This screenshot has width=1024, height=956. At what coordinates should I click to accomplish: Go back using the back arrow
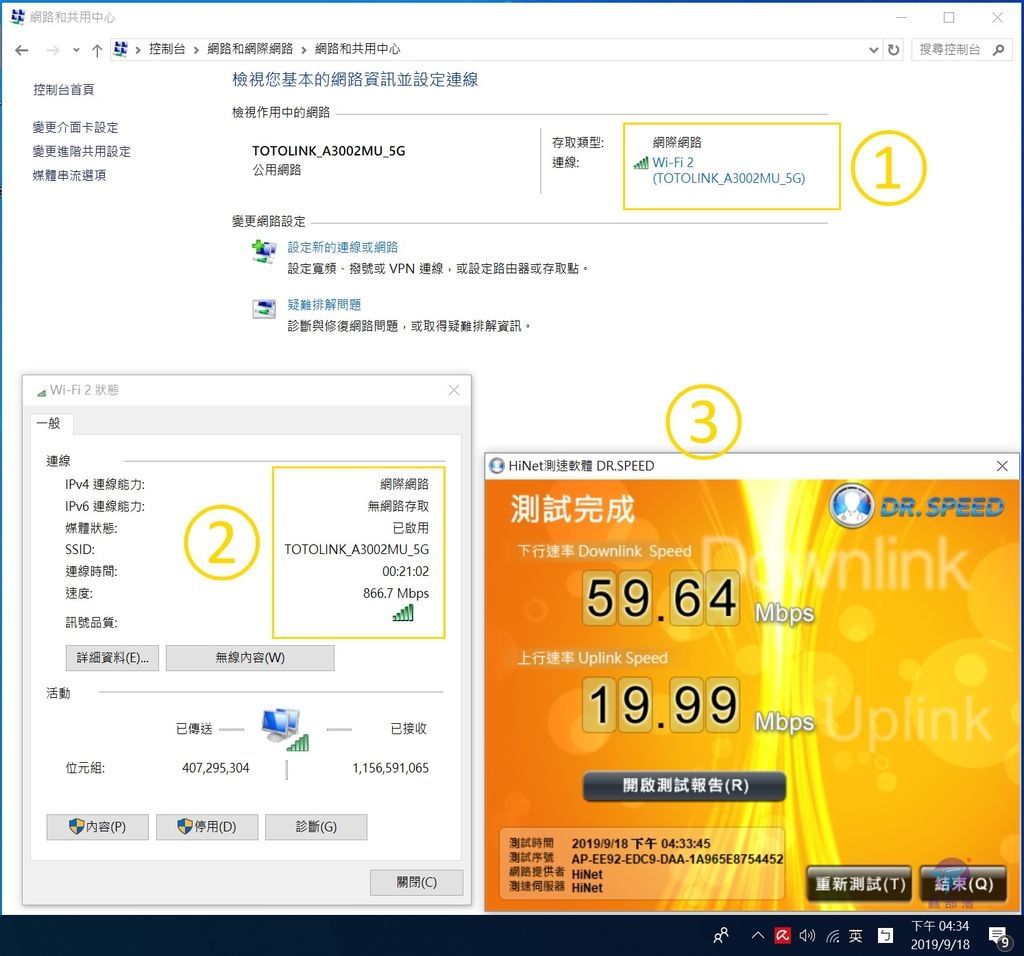(x=22, y=50)
